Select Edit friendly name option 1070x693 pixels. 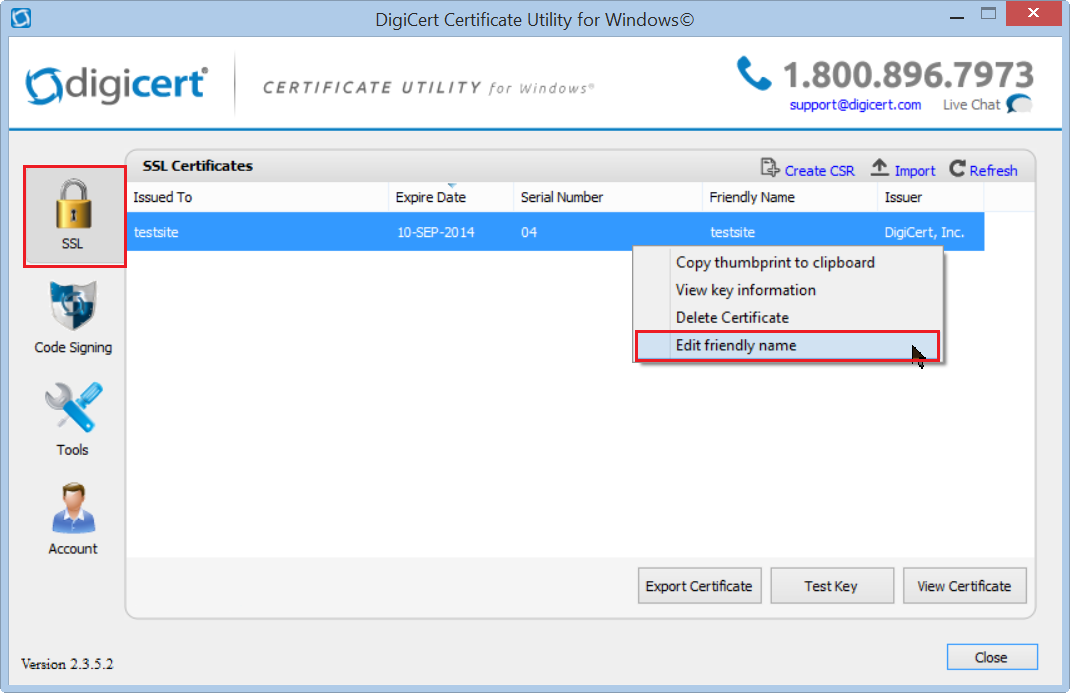(736, 345)
